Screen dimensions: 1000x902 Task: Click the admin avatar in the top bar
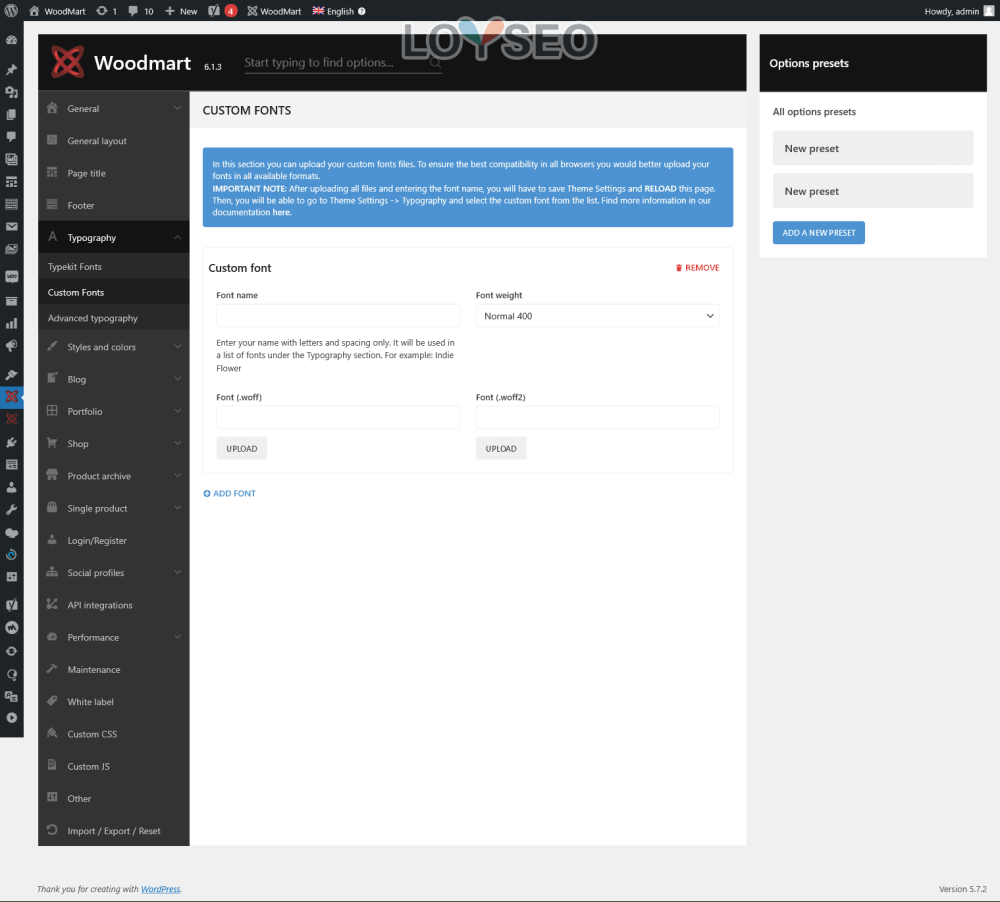tap(989, 11)
